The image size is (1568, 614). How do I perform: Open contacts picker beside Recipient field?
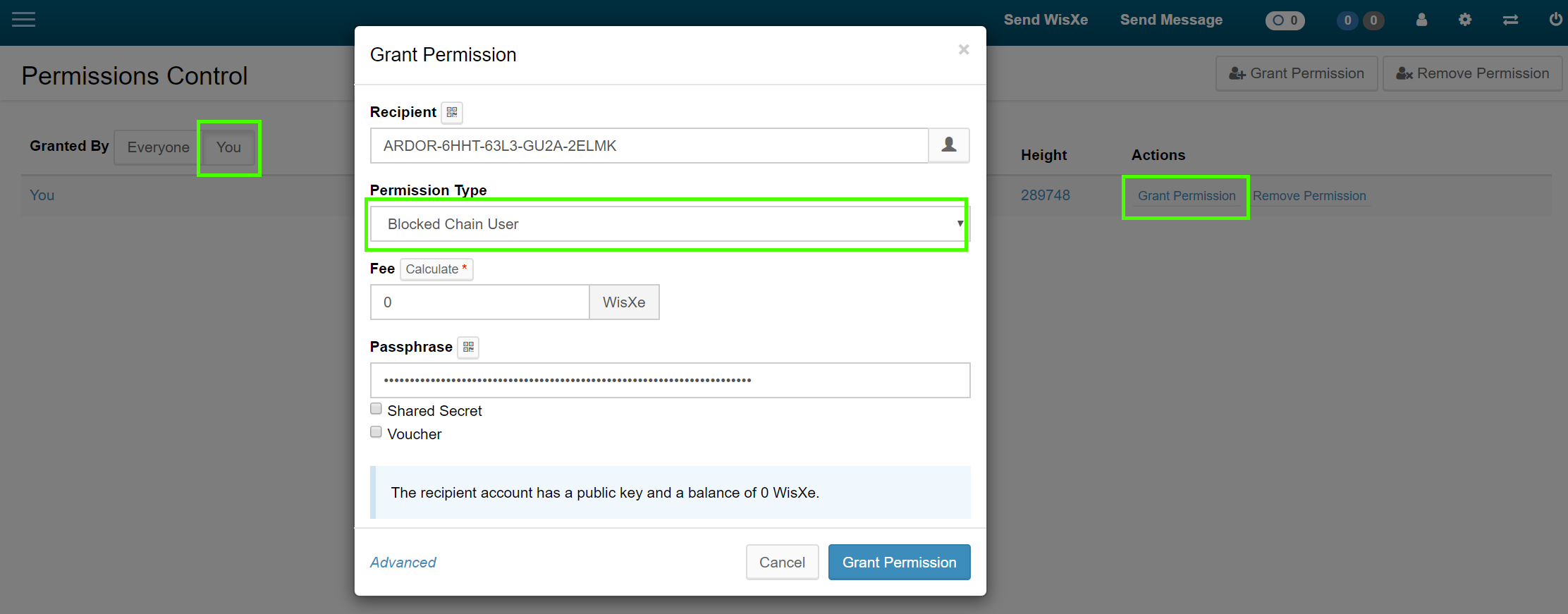(x=948, y=145)
